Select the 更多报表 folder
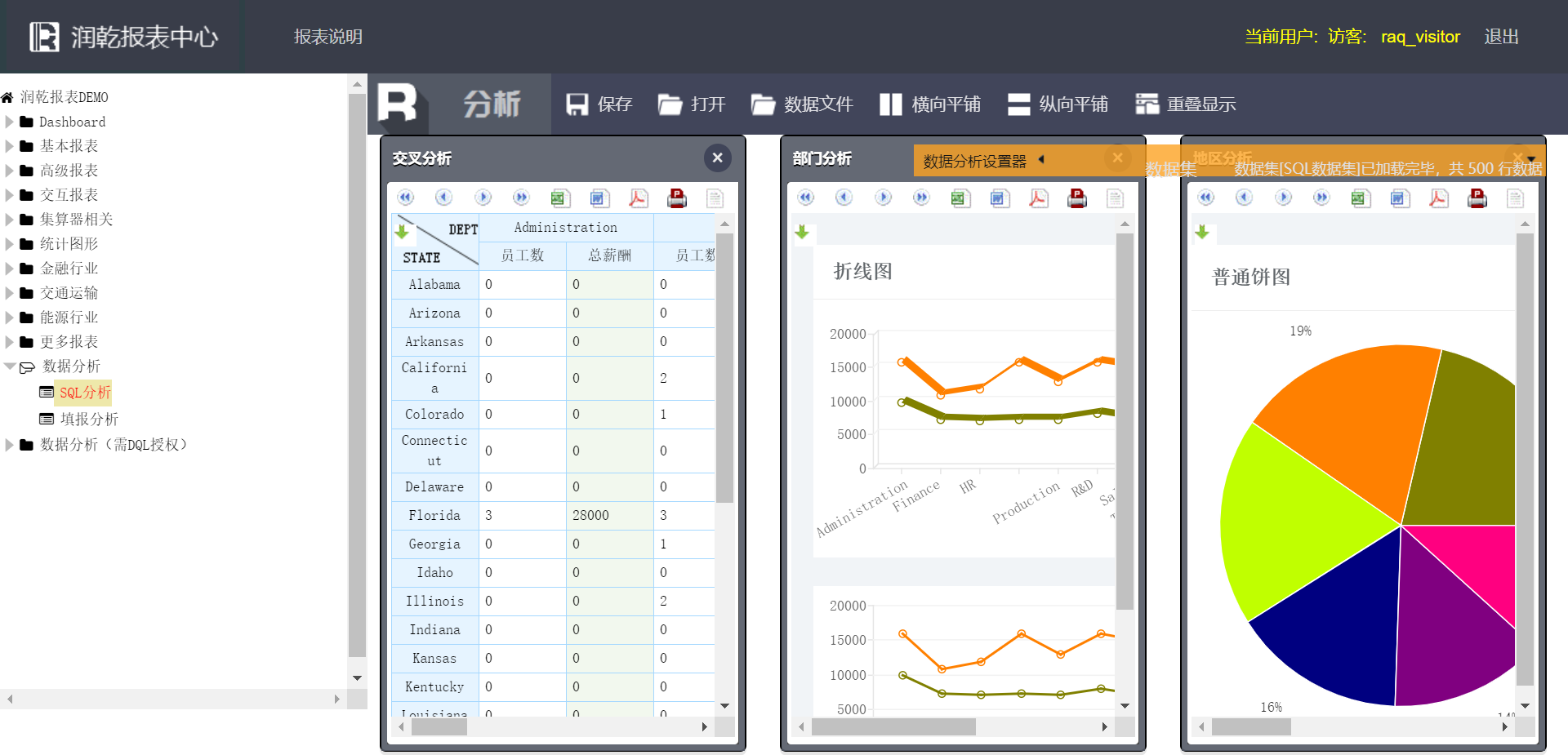1568x755 pixels. point(69,342)
